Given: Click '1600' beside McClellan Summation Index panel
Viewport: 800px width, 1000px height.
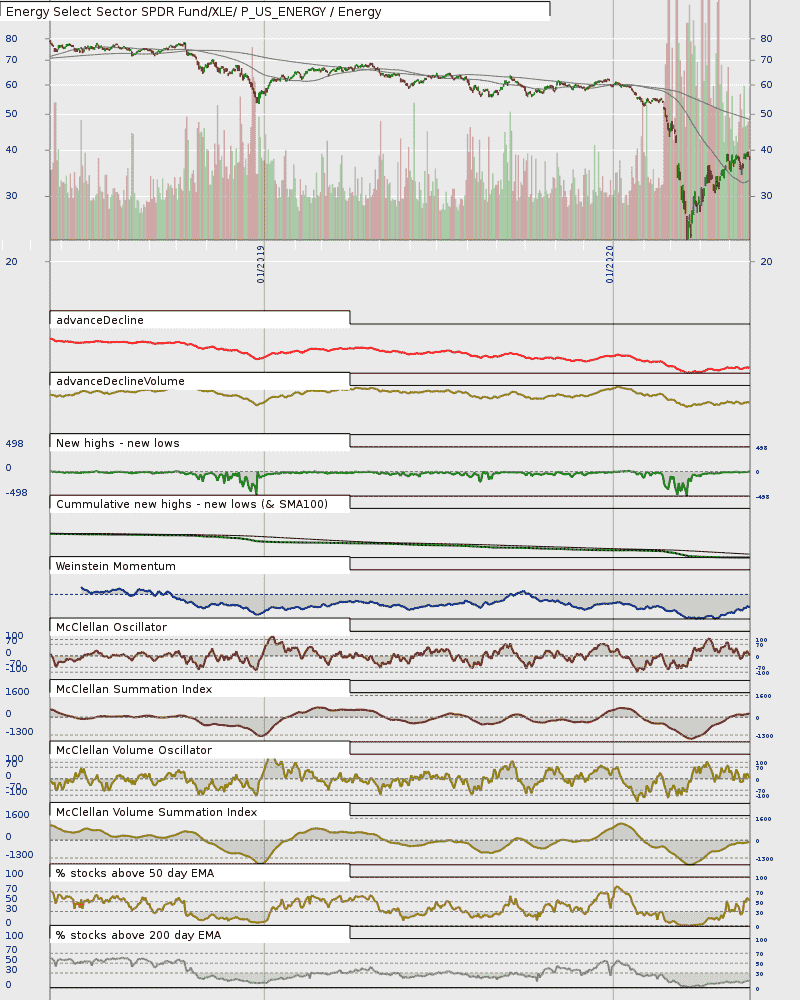Looking at the screenshot, I should (17, 692).
